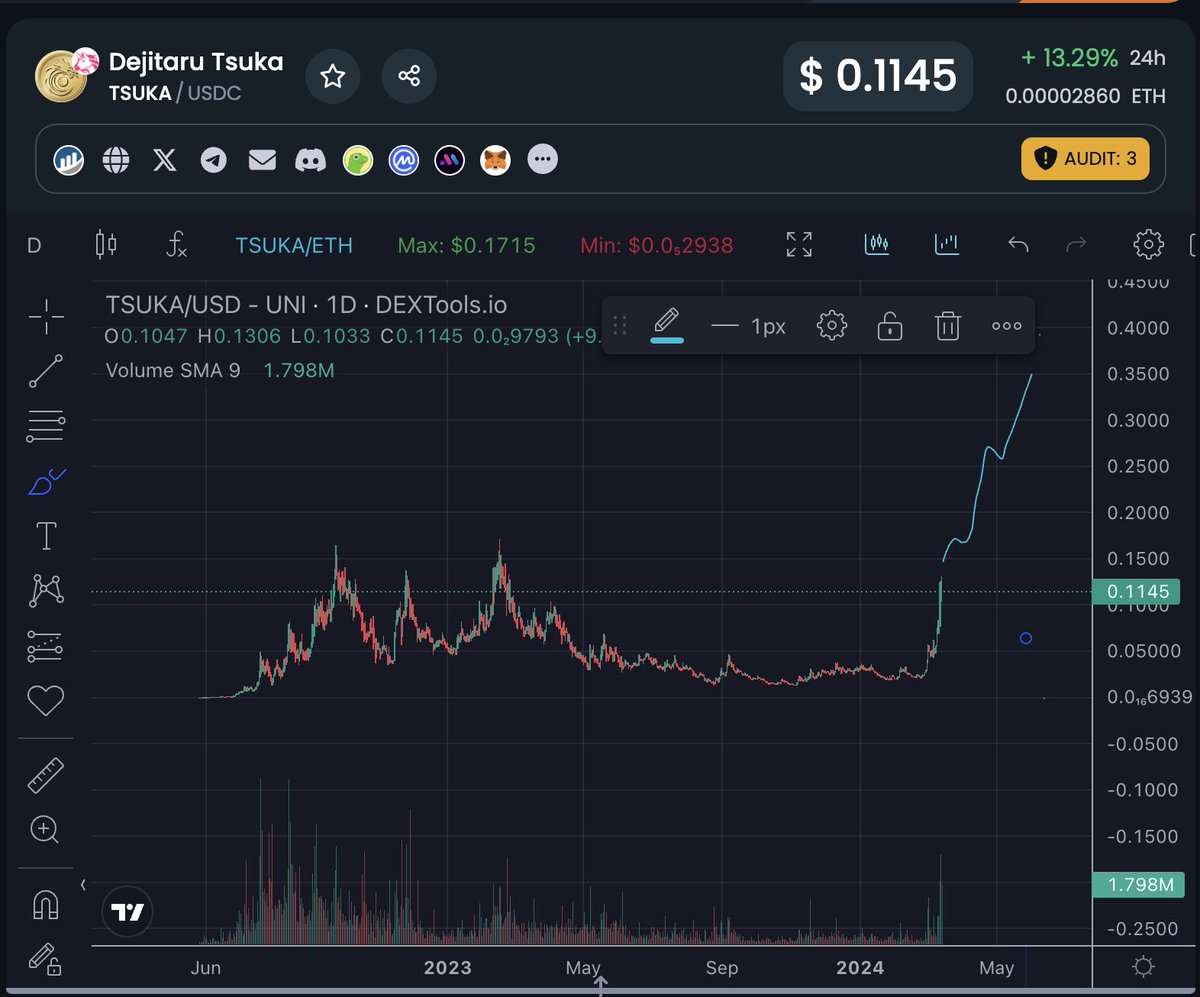
Task: Open drawing settings gear in floating toolbar
Action: 832,325
